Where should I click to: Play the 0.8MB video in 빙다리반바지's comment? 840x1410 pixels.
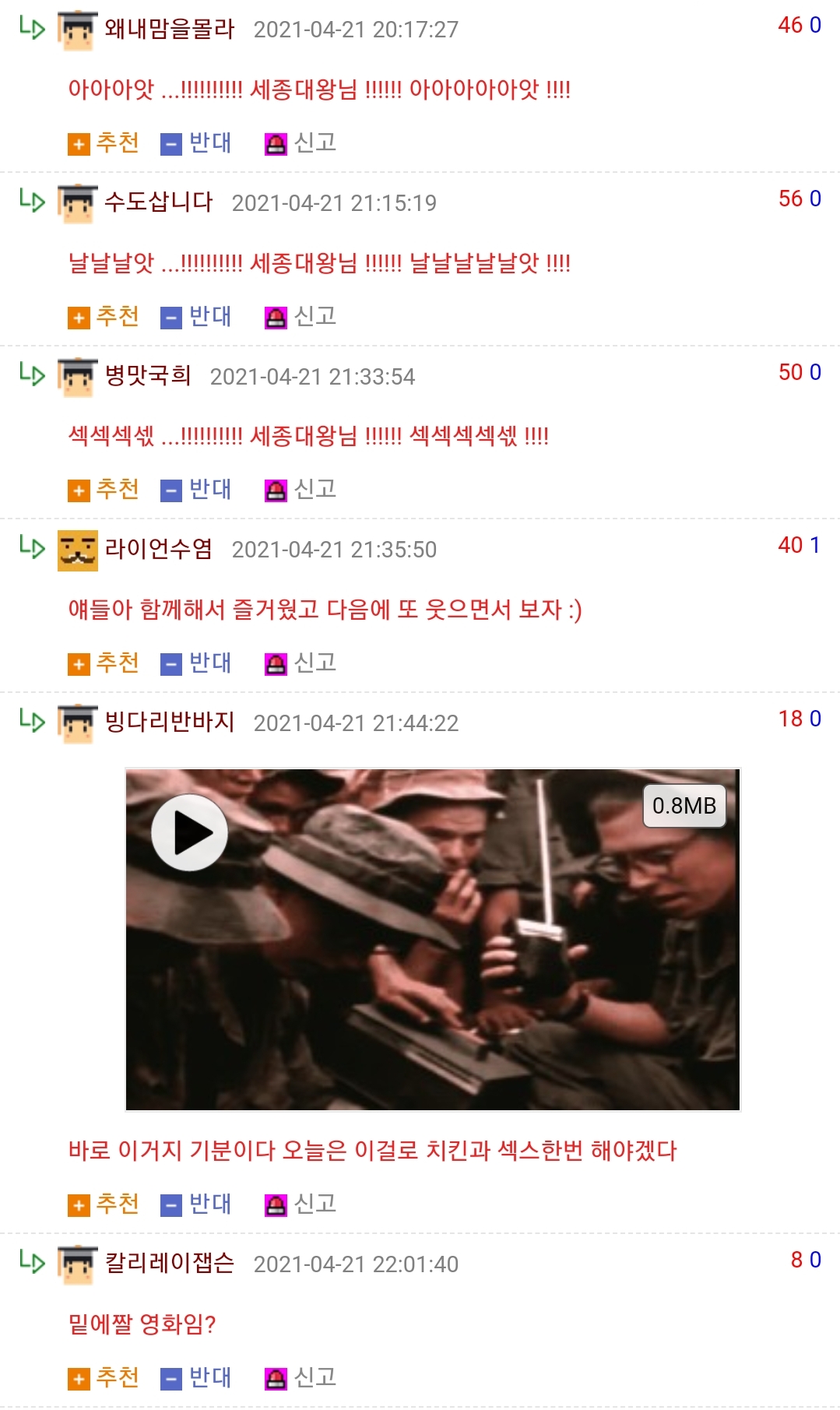[189, 832]
